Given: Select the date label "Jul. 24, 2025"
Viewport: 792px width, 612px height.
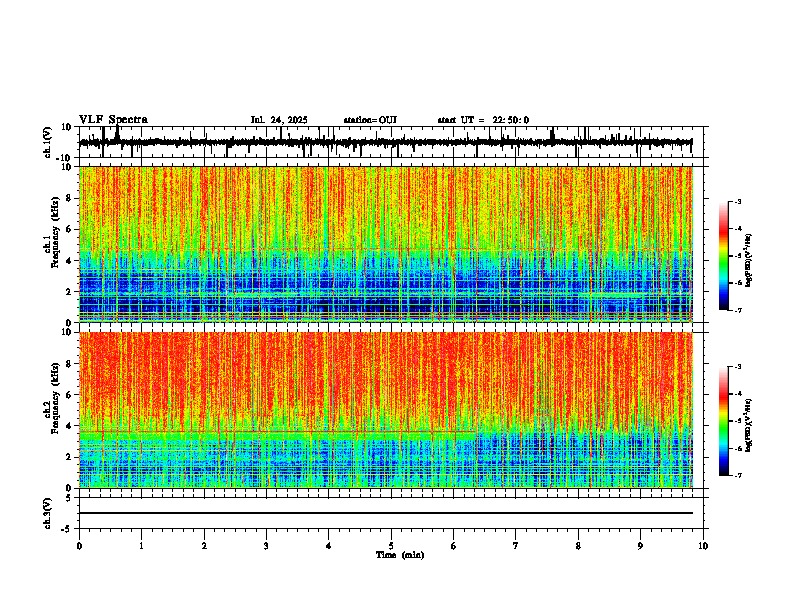Looking at the screenshot, I should pos(279,120).
